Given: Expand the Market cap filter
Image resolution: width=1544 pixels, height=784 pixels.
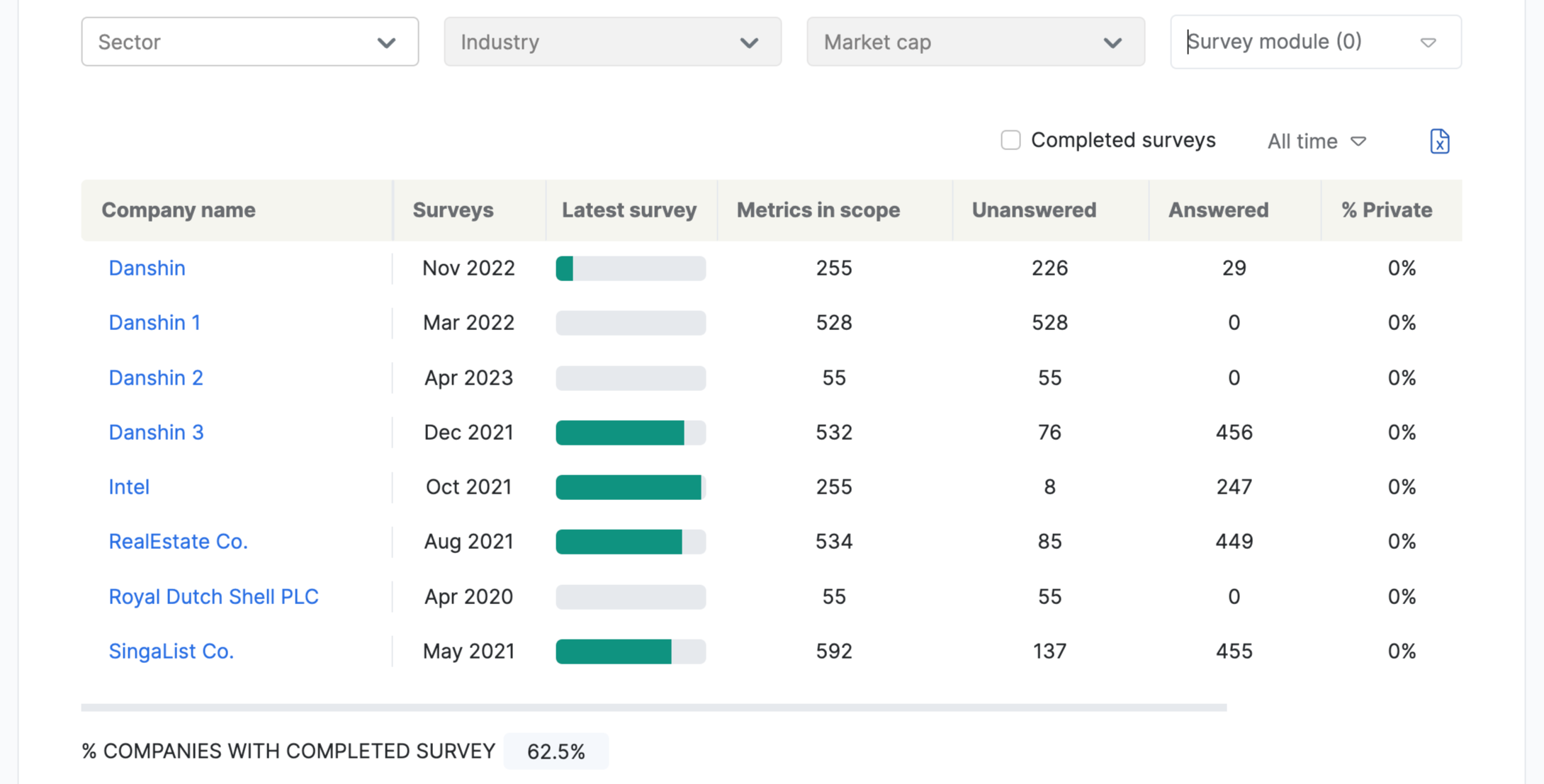Looking at the screenshot, I should click(x=975, y=42).
